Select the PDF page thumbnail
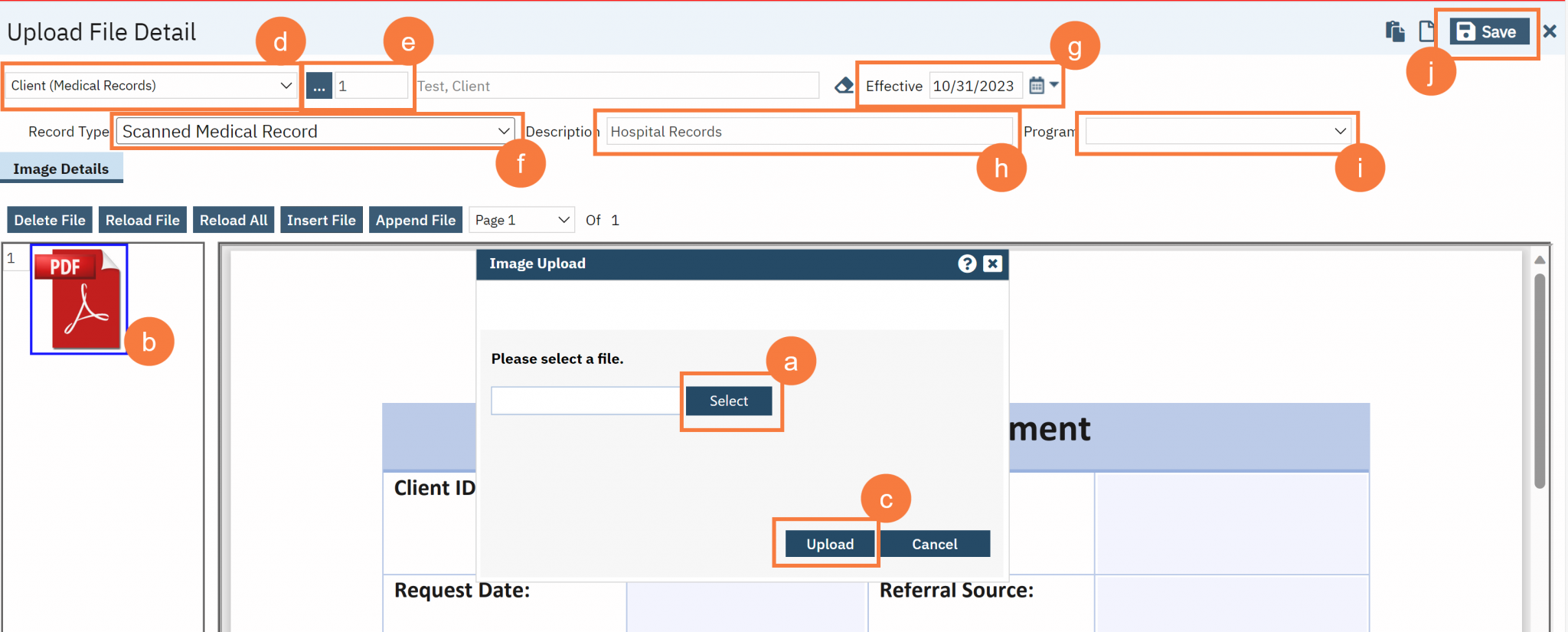 coord(77,299)
